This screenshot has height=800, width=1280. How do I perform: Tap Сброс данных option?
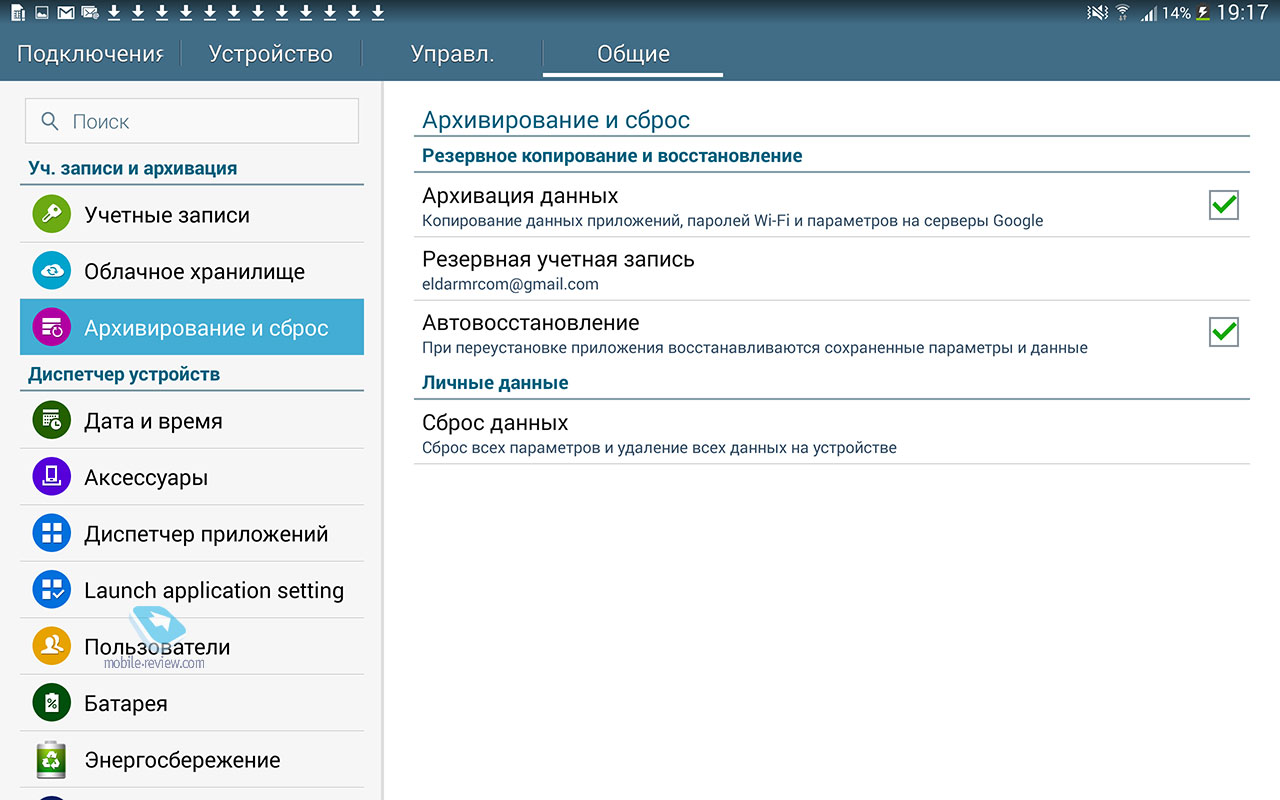tap(832, 433)
